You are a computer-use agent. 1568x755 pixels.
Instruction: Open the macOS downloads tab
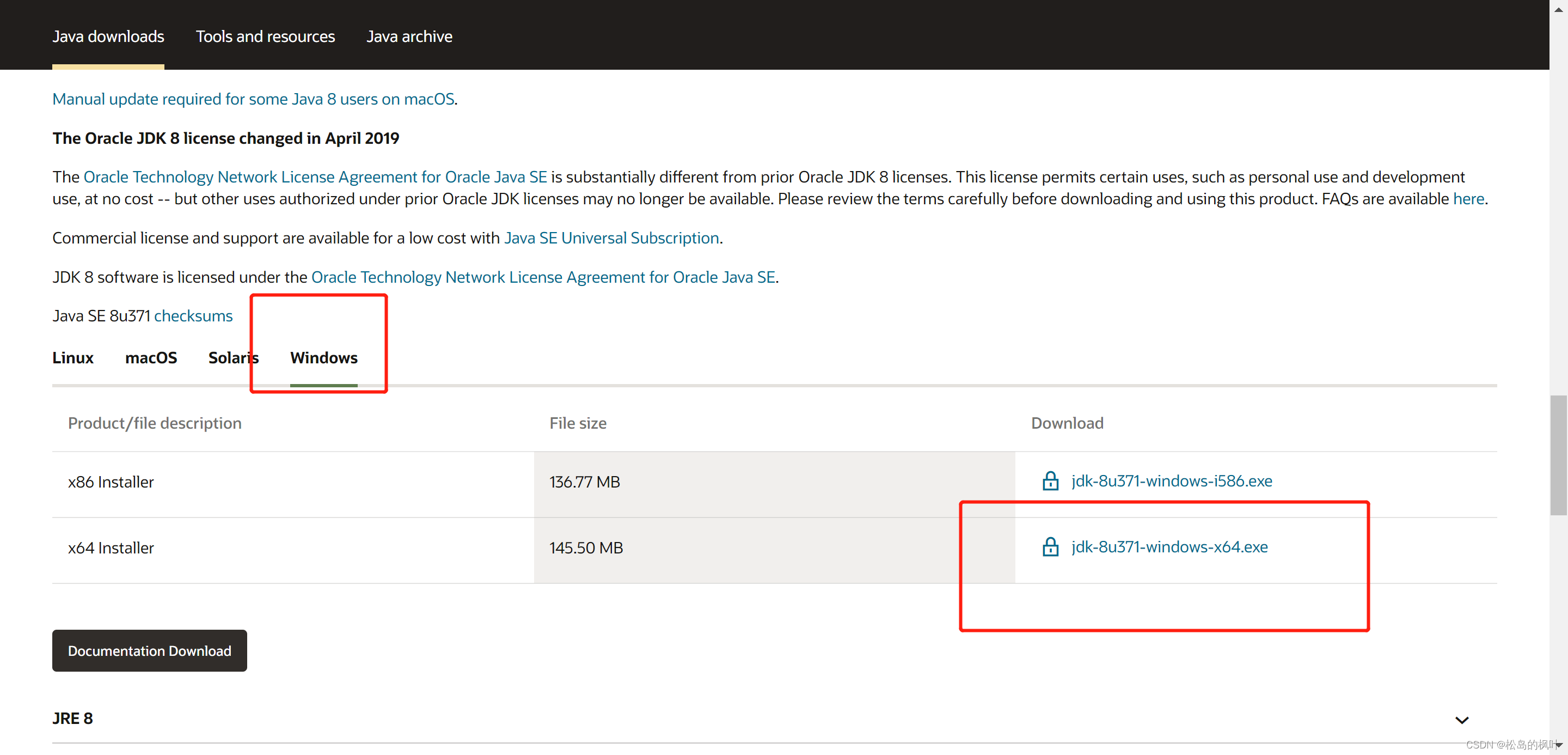150,358
